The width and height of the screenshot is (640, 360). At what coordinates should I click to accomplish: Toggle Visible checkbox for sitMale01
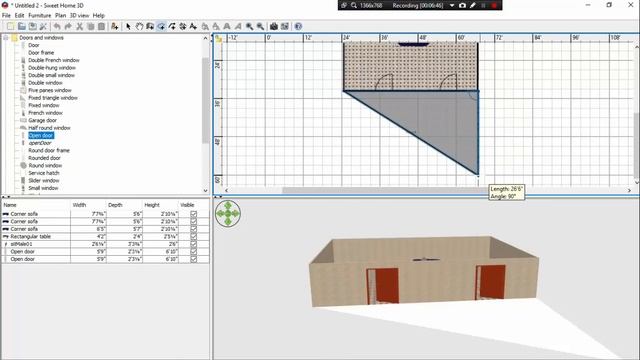coord(193,244)
